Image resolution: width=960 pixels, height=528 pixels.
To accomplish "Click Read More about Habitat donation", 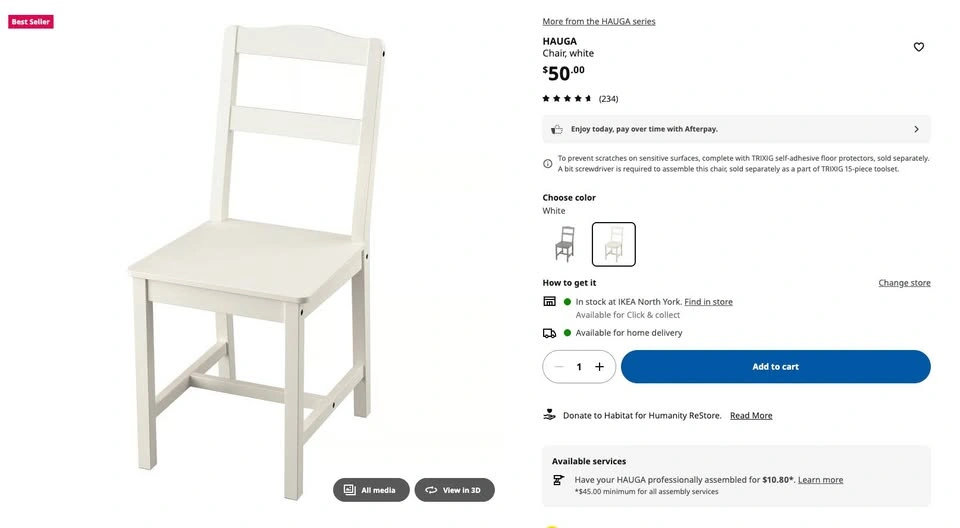I will tap(751, 415).
